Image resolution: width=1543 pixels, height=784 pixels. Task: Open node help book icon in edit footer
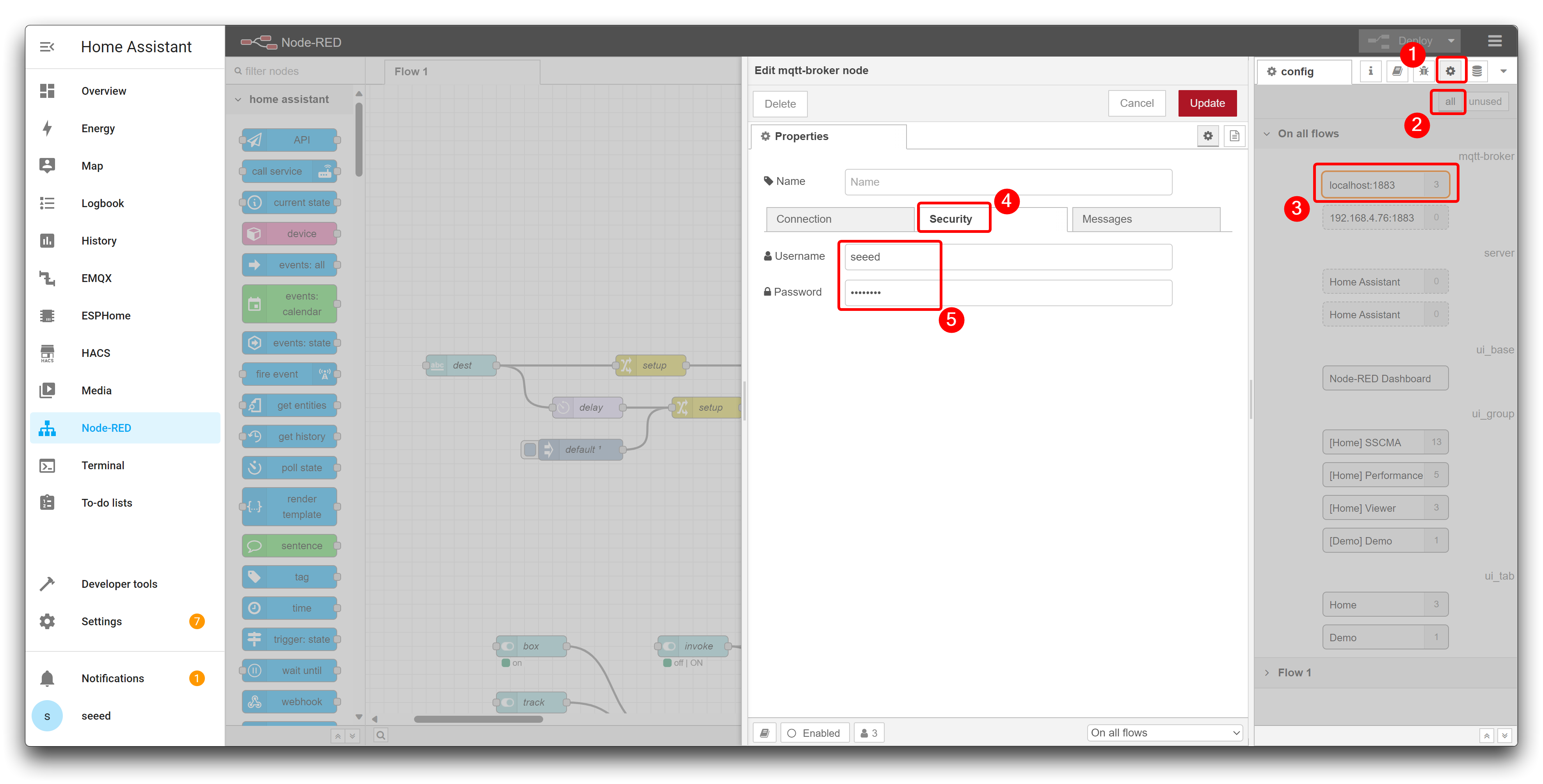point(765,733)
